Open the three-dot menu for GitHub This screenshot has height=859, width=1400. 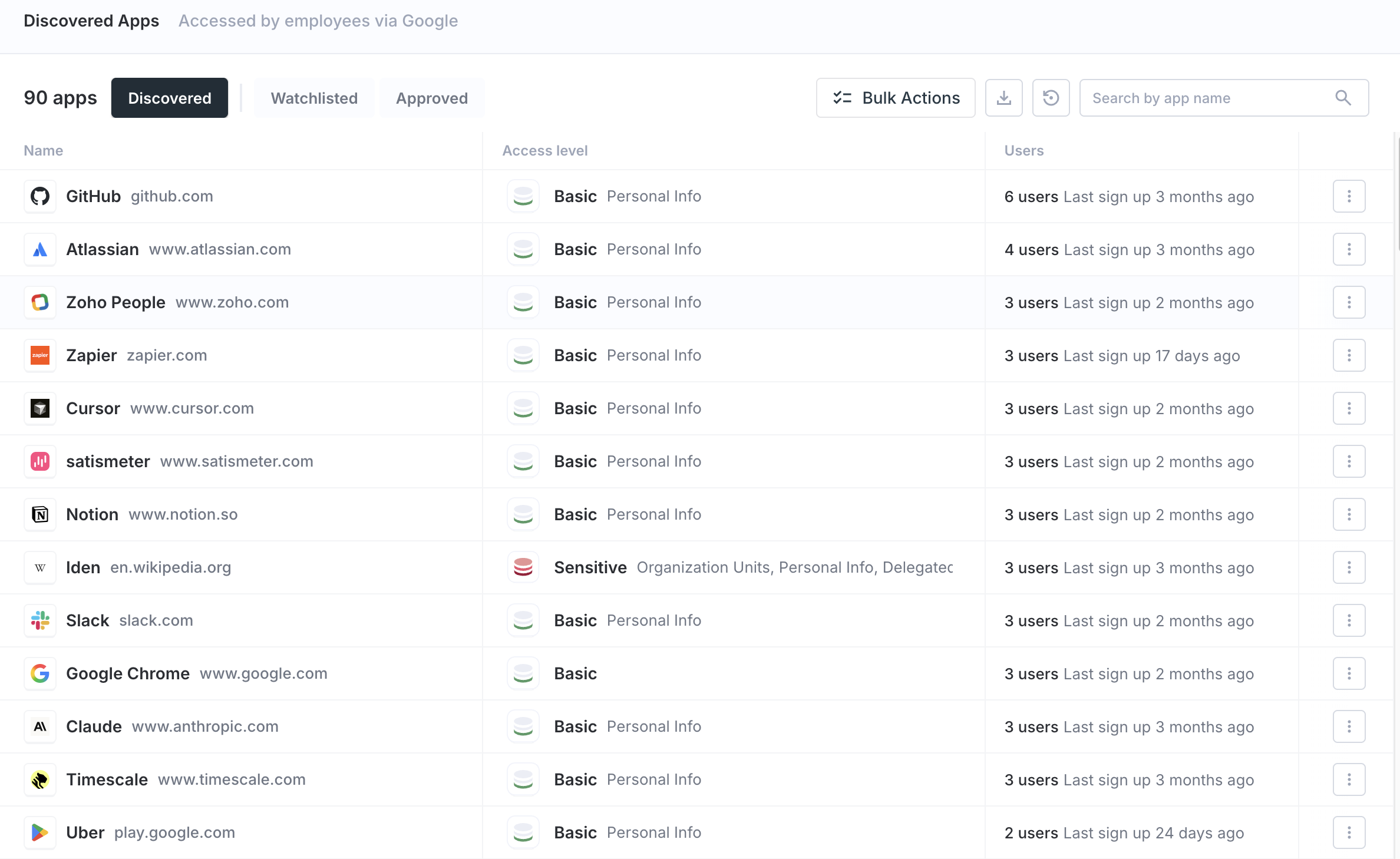click(1349, 196)
